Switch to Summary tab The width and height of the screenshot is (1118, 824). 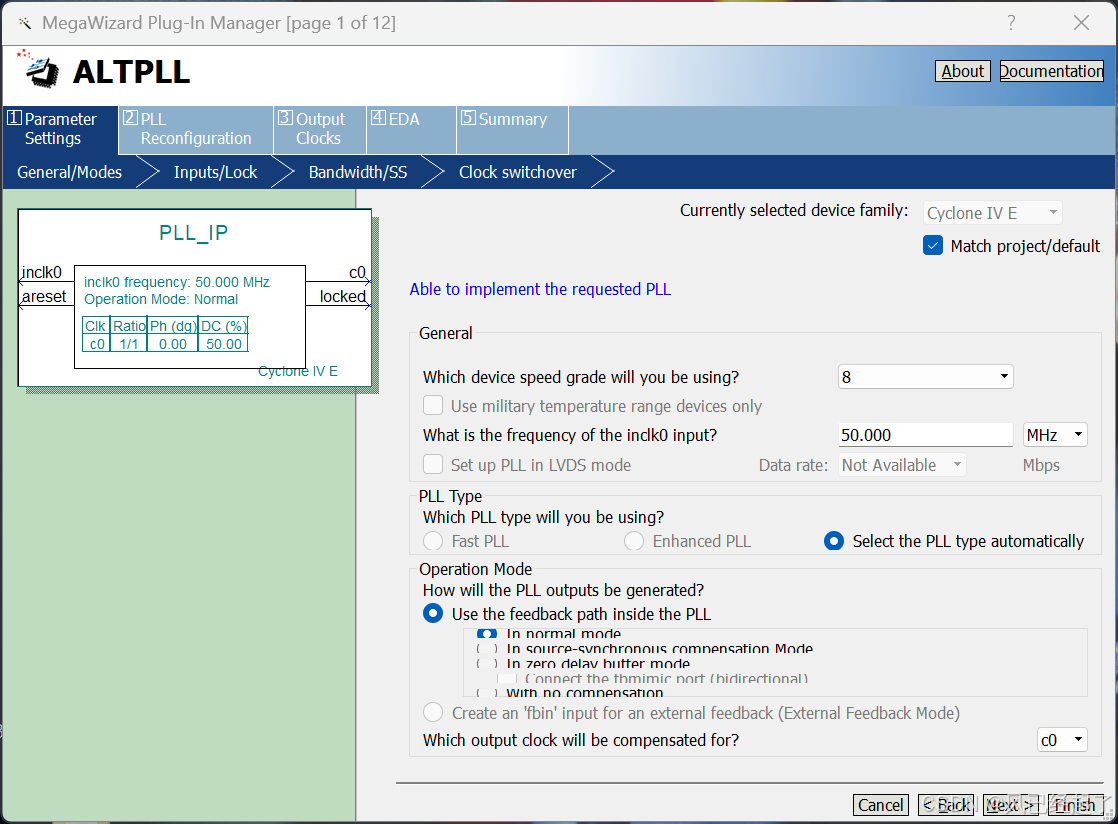[x=512, y=129]
